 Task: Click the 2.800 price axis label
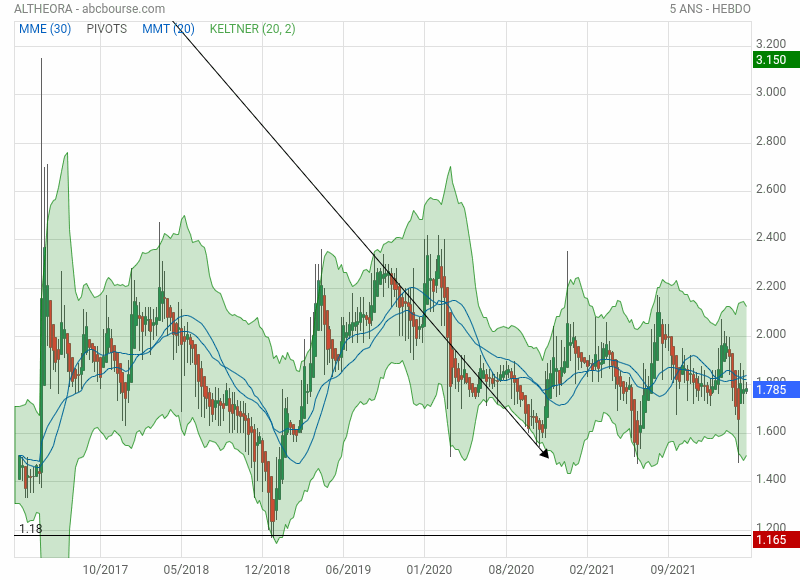tap(771, 141)
